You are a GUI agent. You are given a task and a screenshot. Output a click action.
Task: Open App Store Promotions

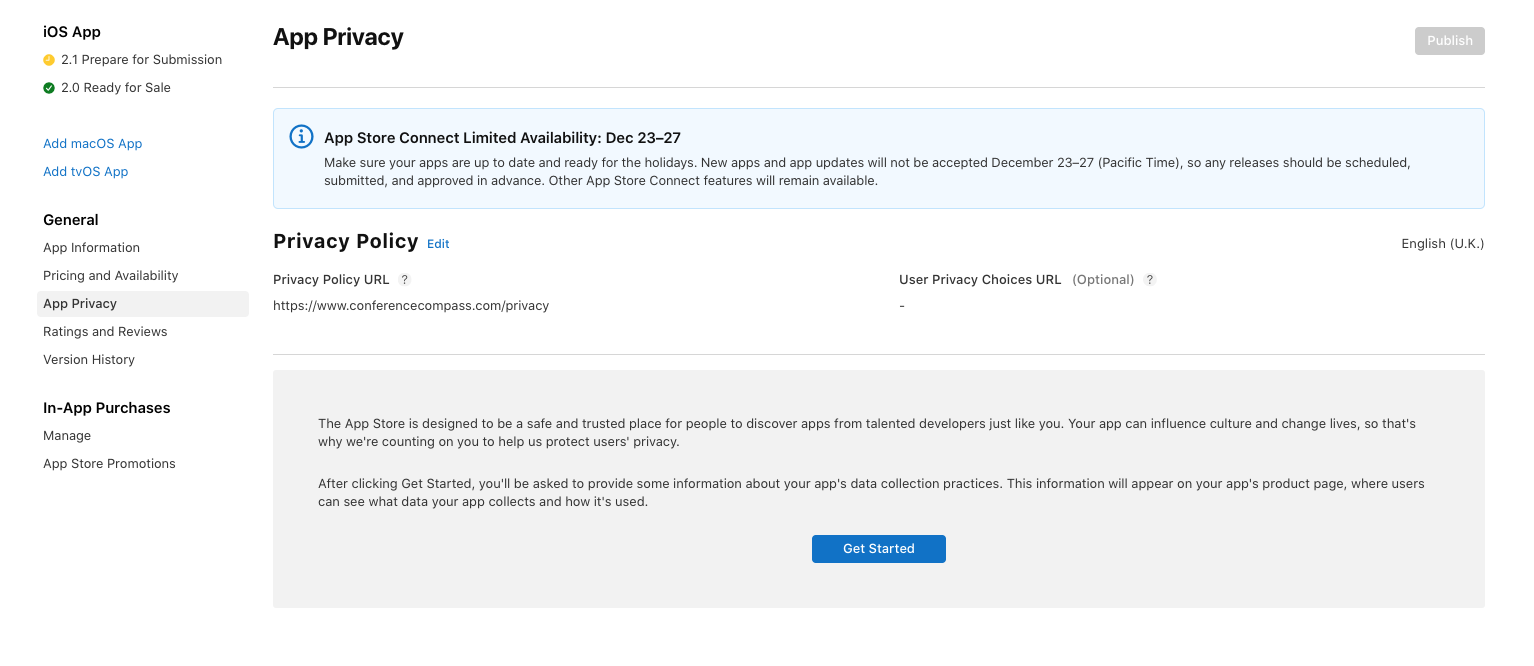click(109, 464)
